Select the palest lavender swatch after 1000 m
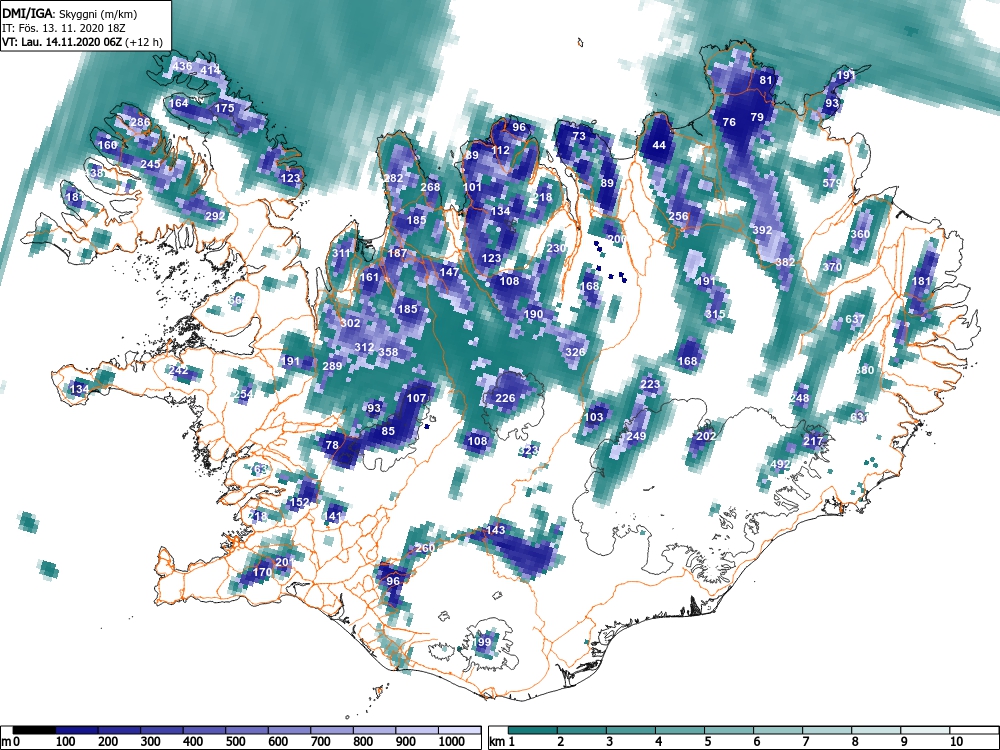Screen dimensions: 1000x750 click(x=460, y=730)
